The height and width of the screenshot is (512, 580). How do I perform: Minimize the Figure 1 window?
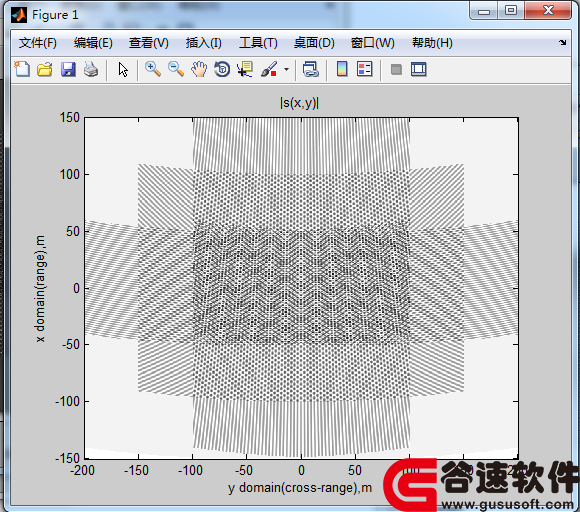(484, 11)
